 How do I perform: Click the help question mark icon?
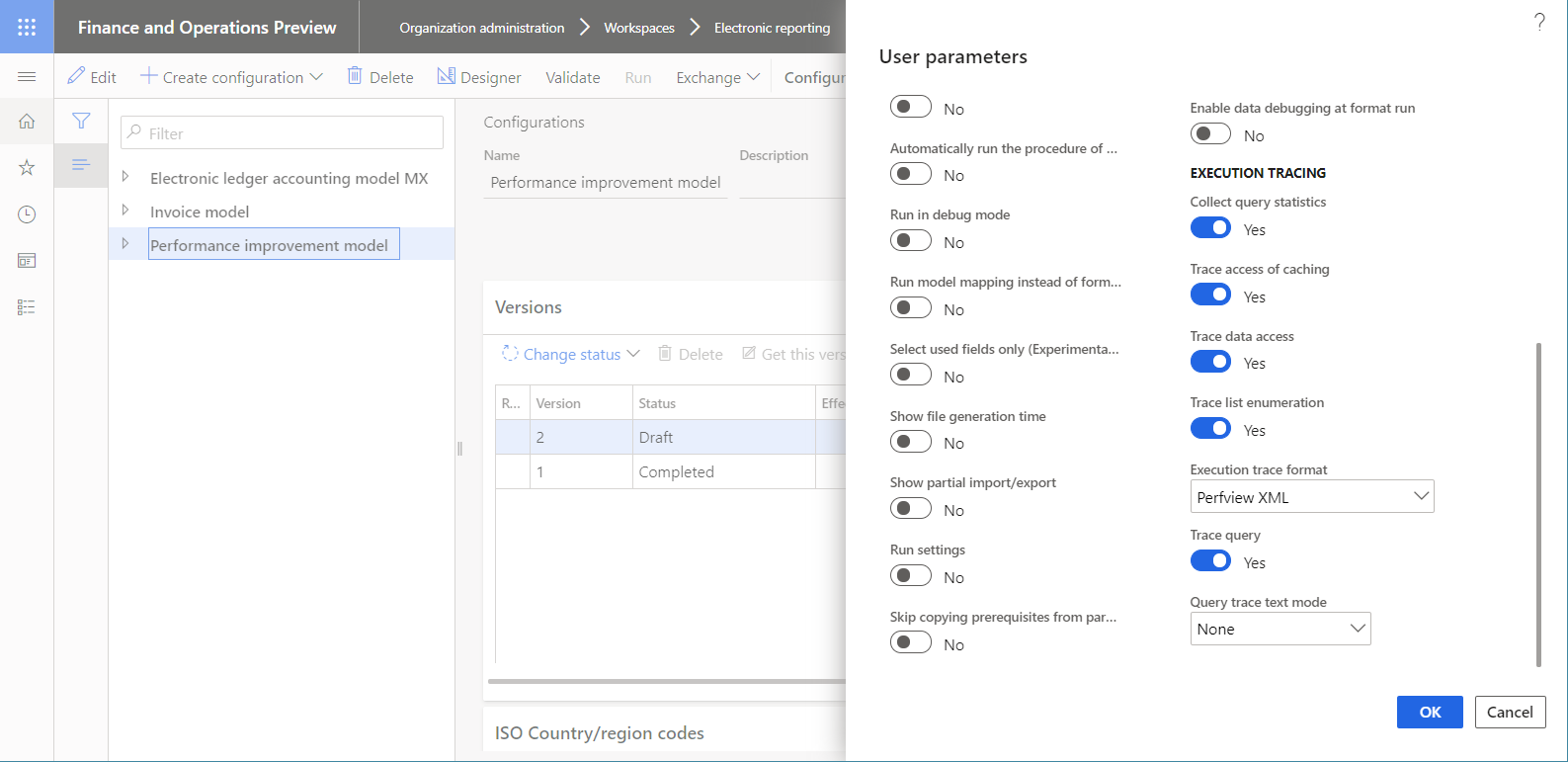tap(1539, 22)
